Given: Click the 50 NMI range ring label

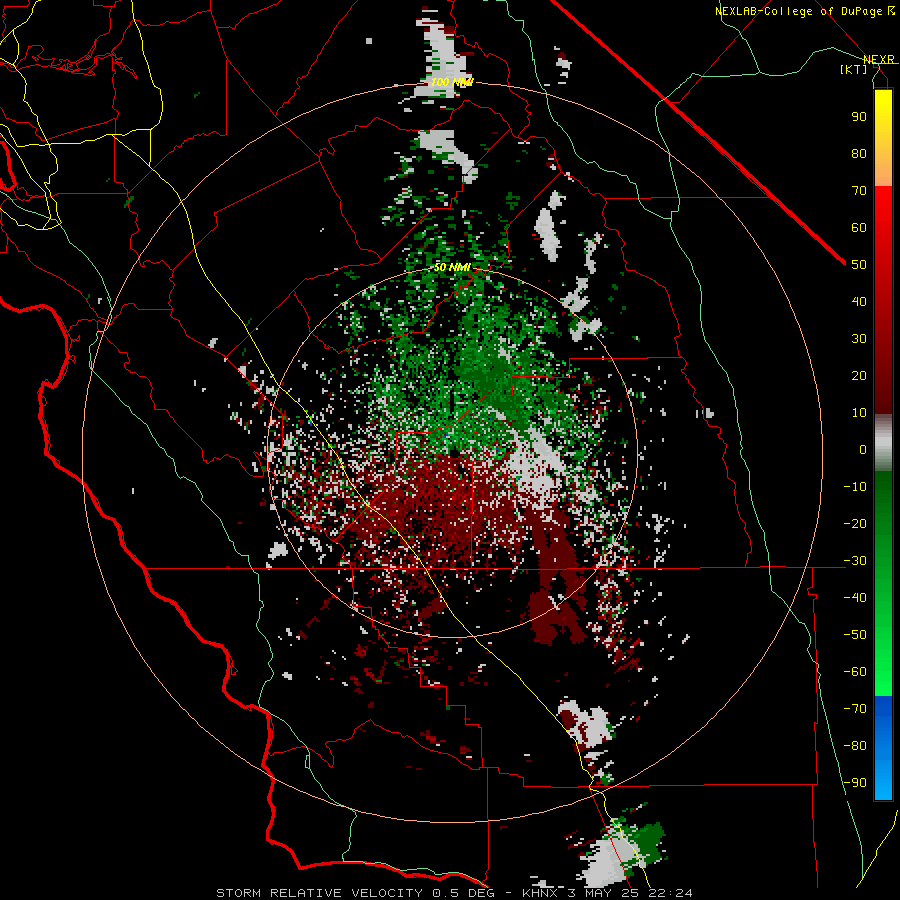Looking at the screenshot, I should coord(452,267).
